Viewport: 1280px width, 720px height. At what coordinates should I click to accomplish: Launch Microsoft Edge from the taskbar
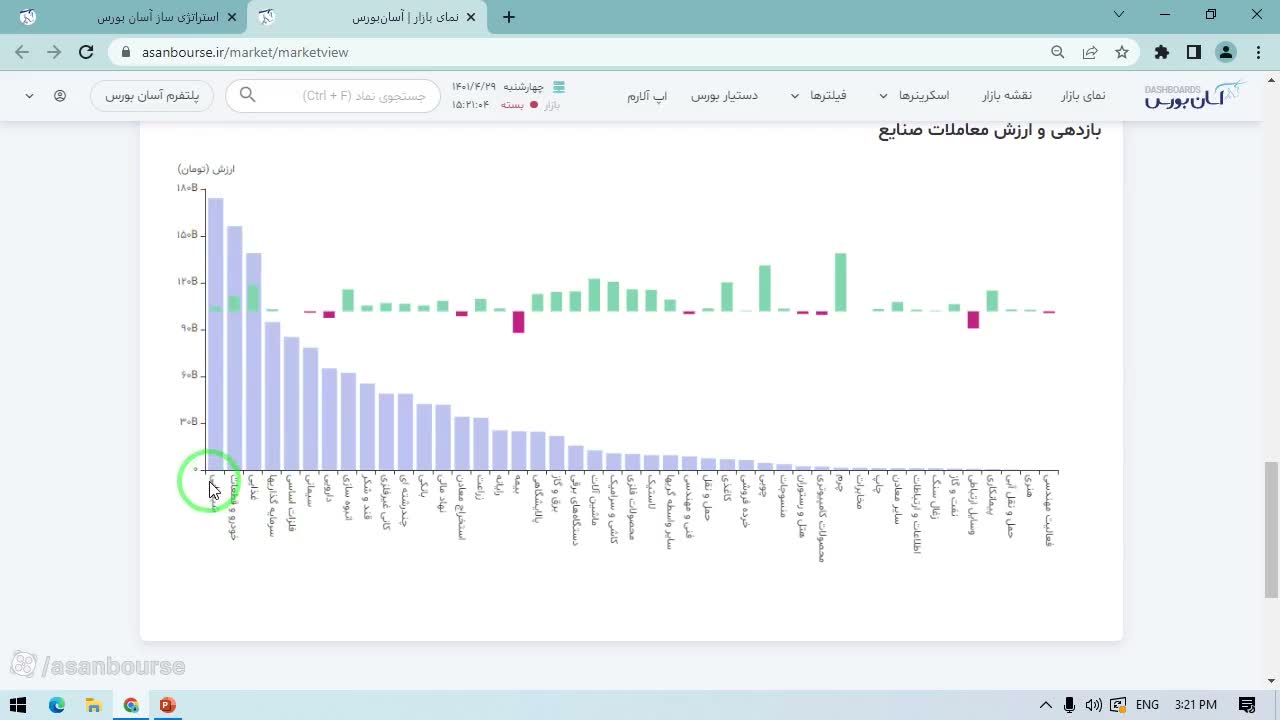pos(57,705)
